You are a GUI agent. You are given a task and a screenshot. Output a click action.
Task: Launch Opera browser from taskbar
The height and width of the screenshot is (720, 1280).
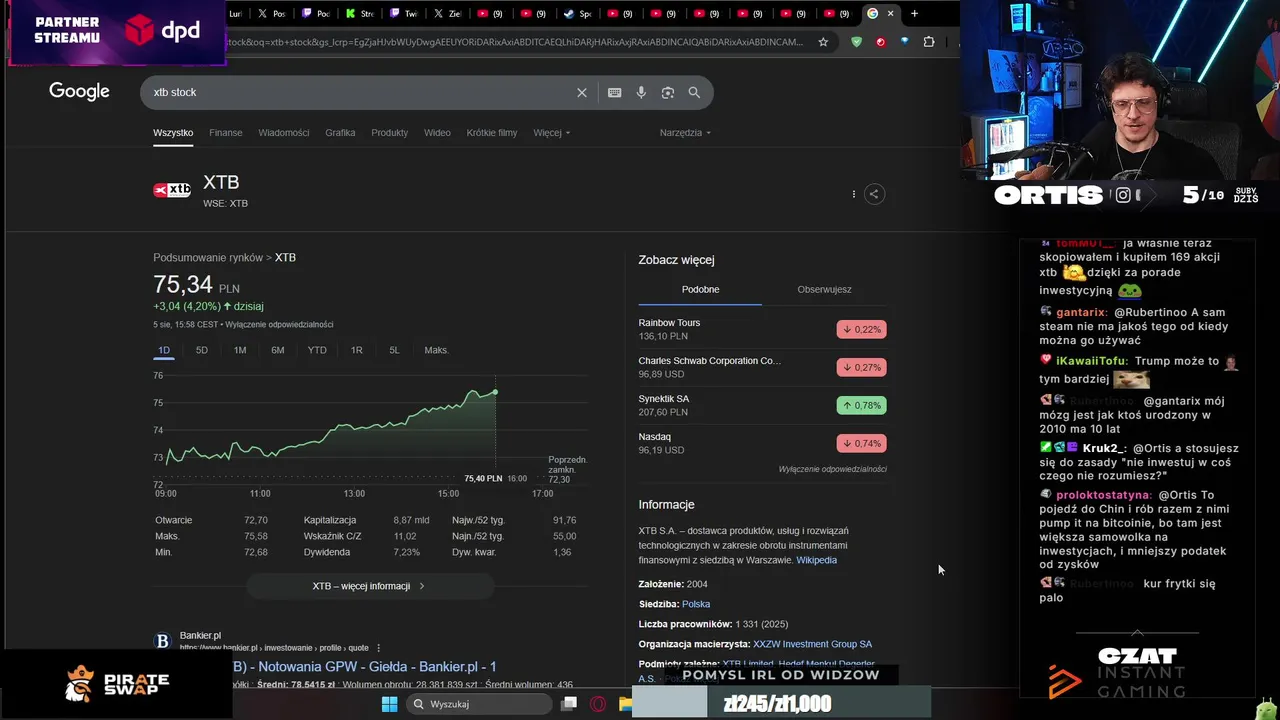[598, 704]
